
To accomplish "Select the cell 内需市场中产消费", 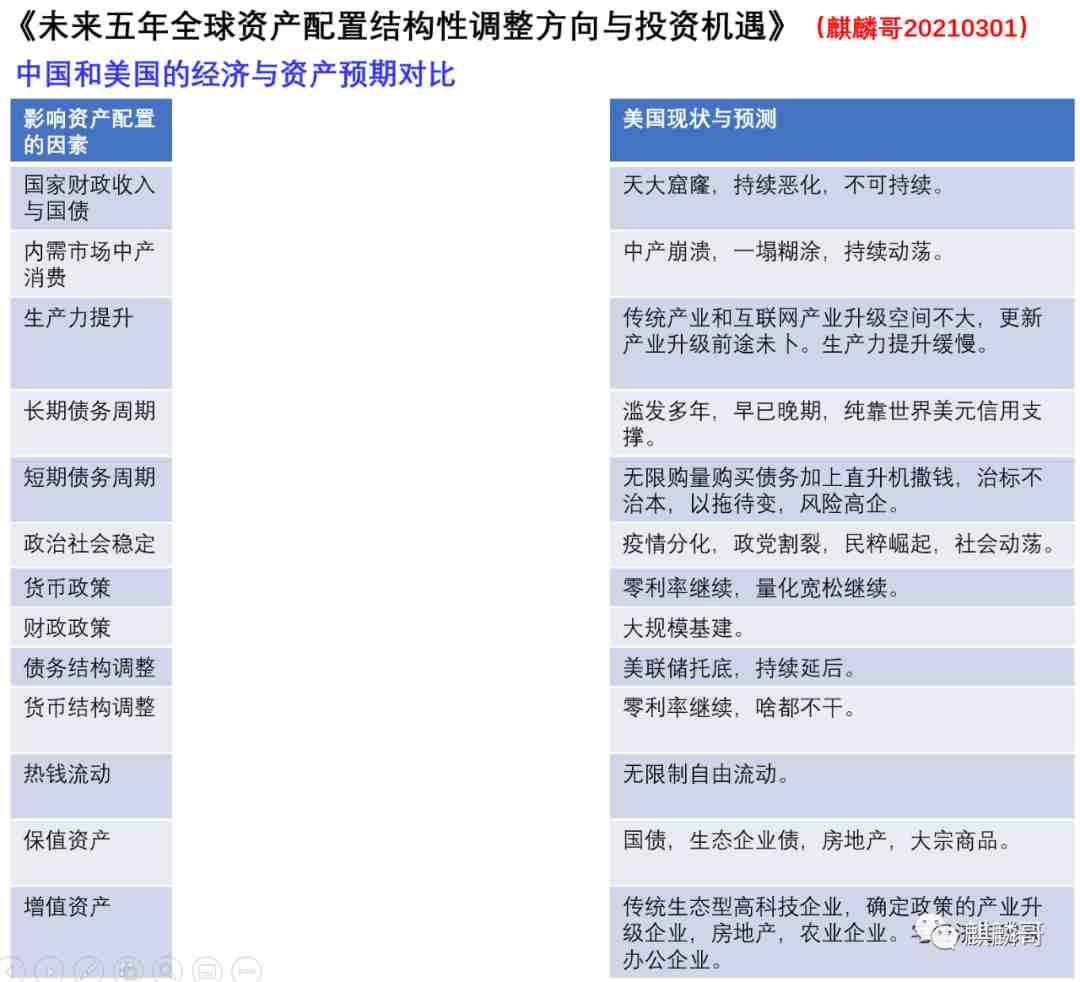I will (x=91, y=264).
